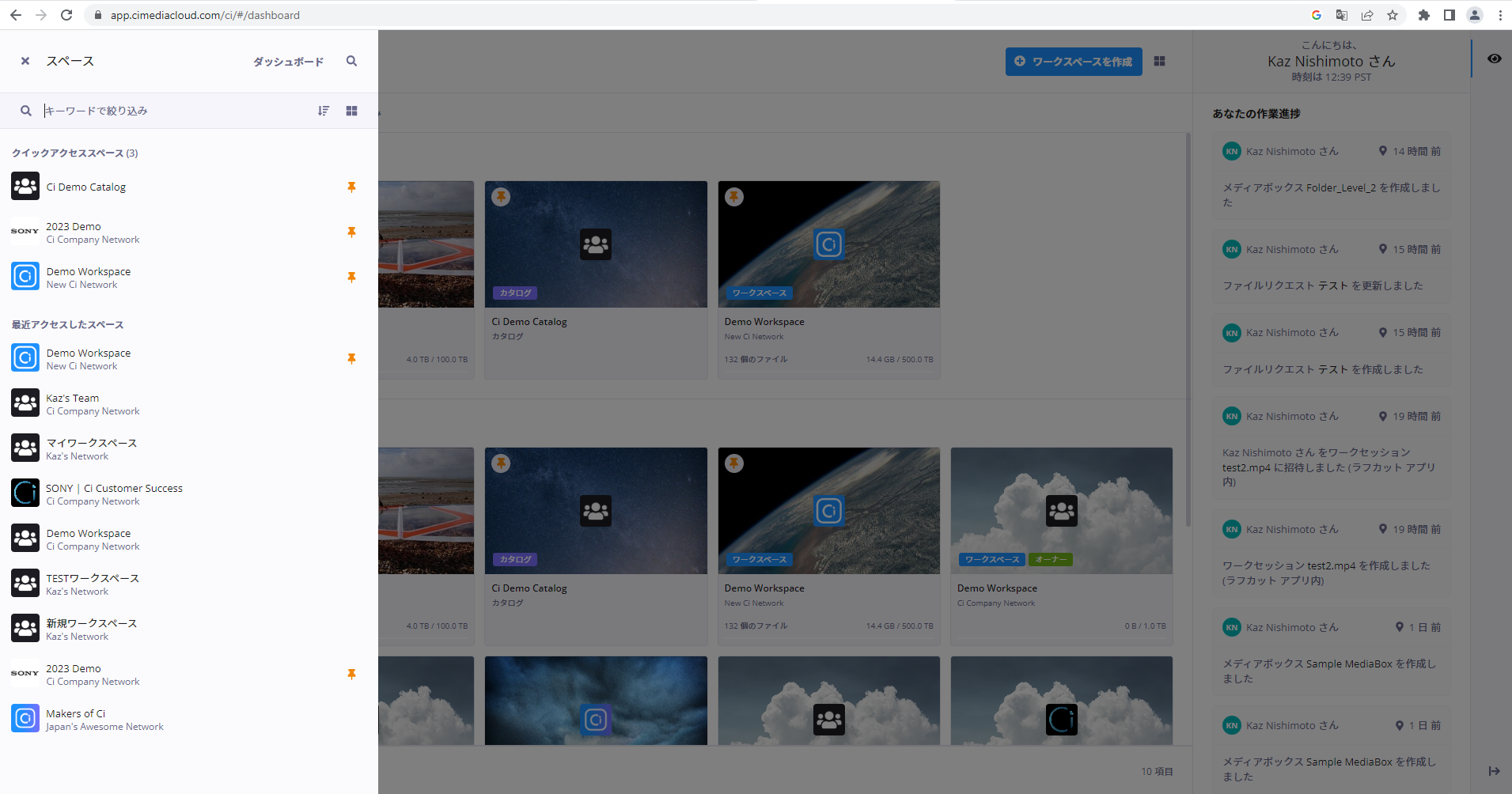Click location pin icon beside 14 時間 前
This screenshot has height=794, width=1512.
pos(1383,151)
